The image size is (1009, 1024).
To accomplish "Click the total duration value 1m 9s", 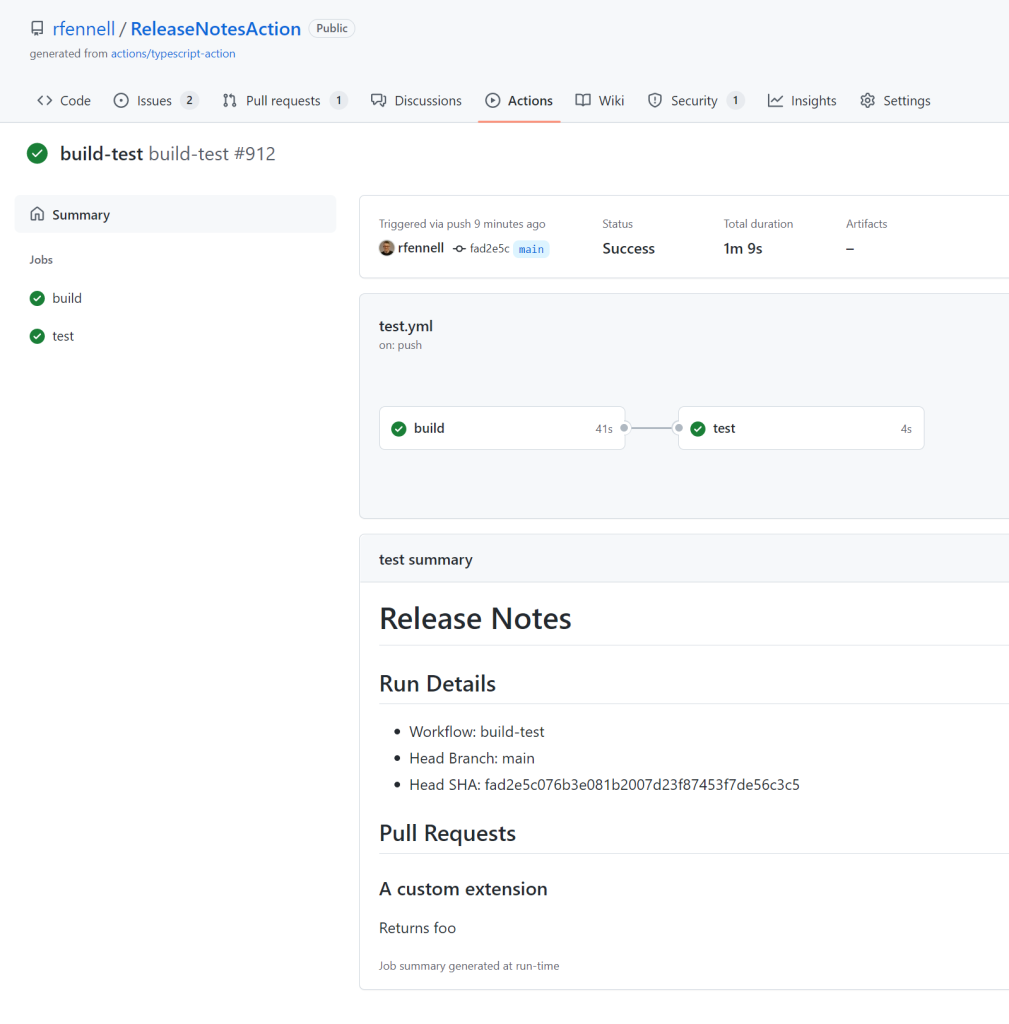I will [x=743, y=249].
